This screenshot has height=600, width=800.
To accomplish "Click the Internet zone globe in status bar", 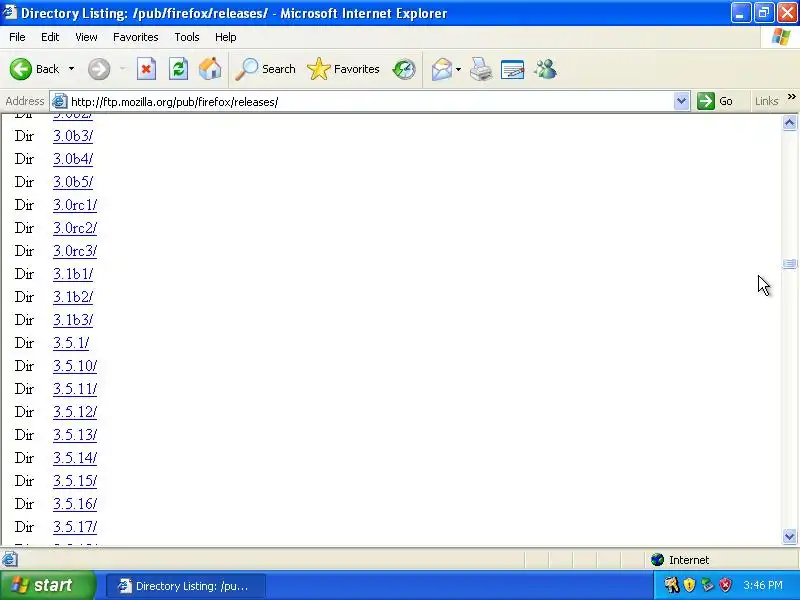I will tap(658, 560).
